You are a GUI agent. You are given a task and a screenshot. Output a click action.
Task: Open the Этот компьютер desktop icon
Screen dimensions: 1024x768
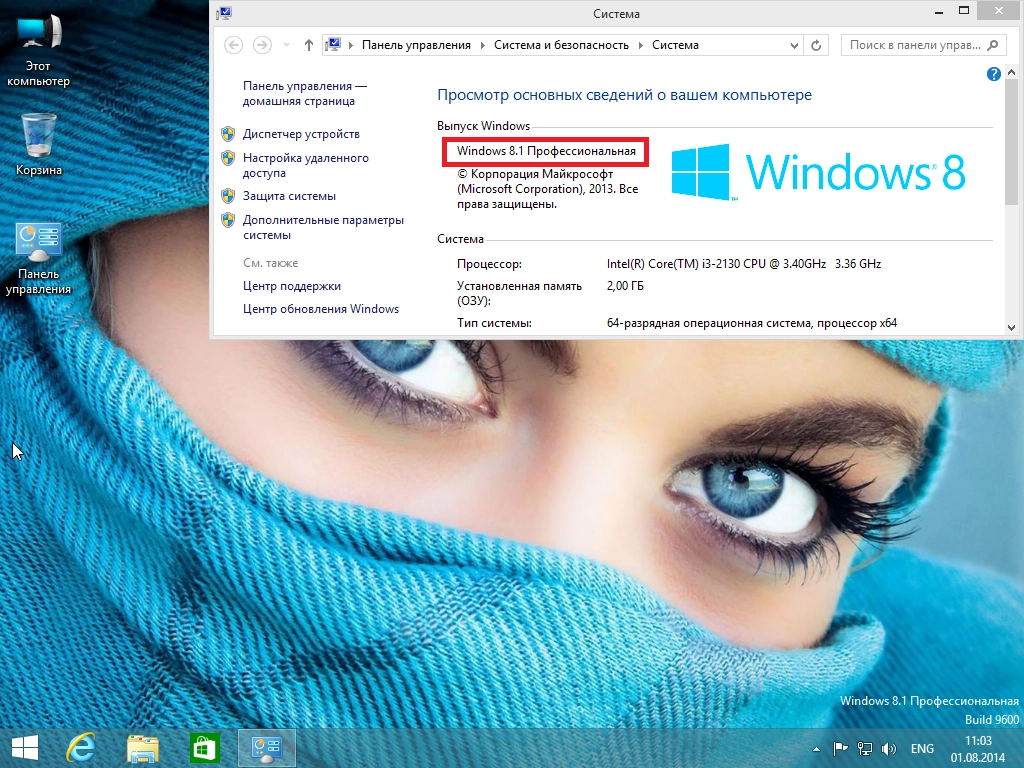[x=39, y=51]
